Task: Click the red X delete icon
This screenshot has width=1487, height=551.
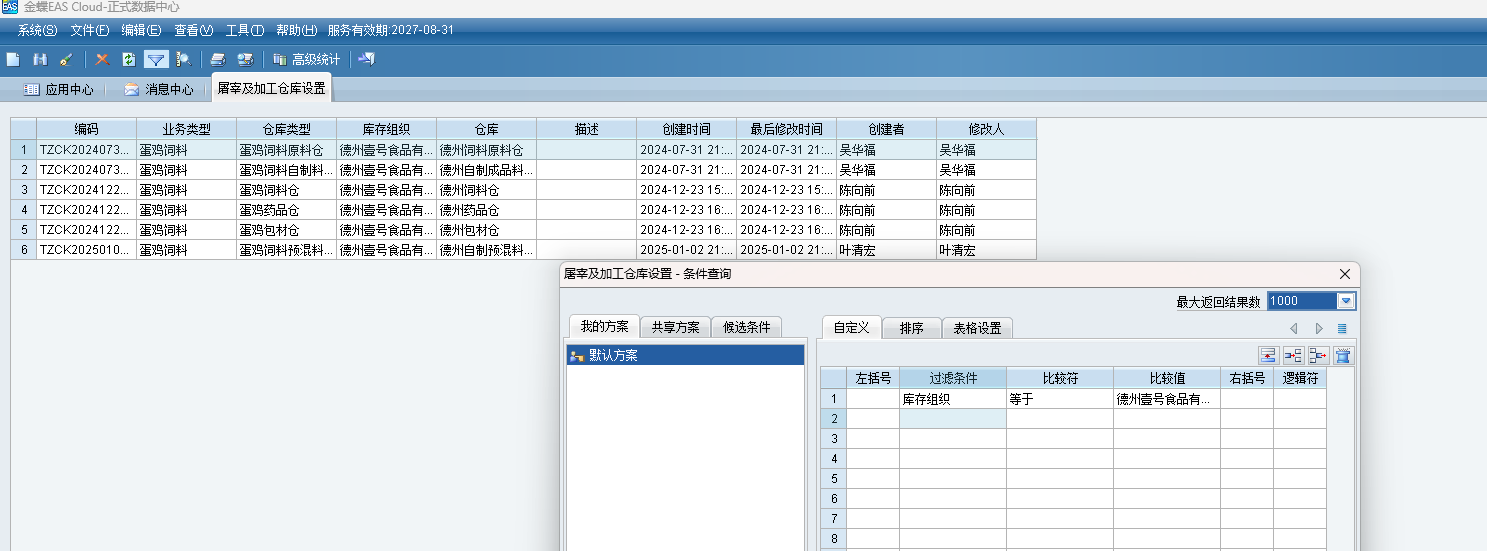Action: point(102,59)
